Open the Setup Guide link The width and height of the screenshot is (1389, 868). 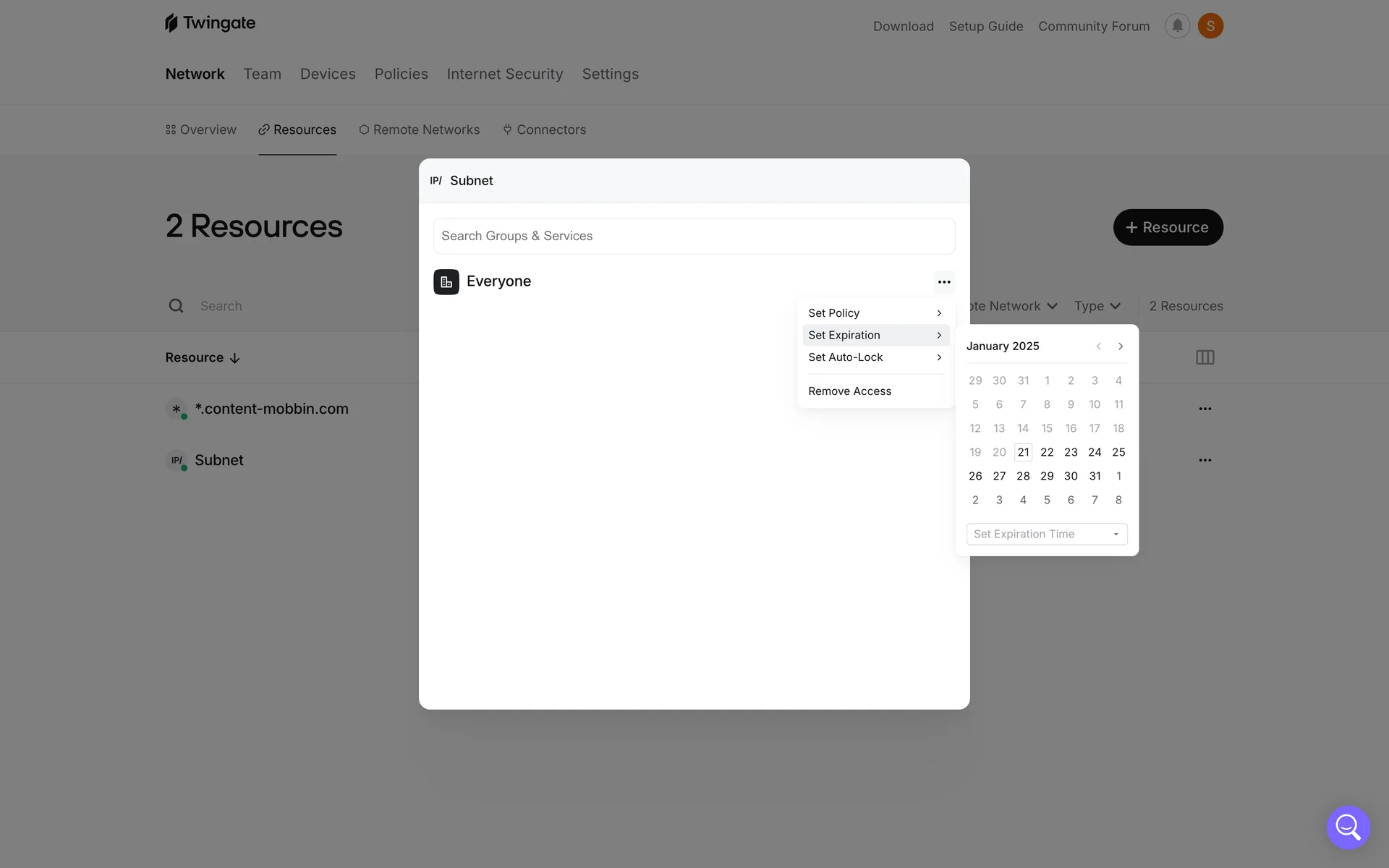point(986,26)
